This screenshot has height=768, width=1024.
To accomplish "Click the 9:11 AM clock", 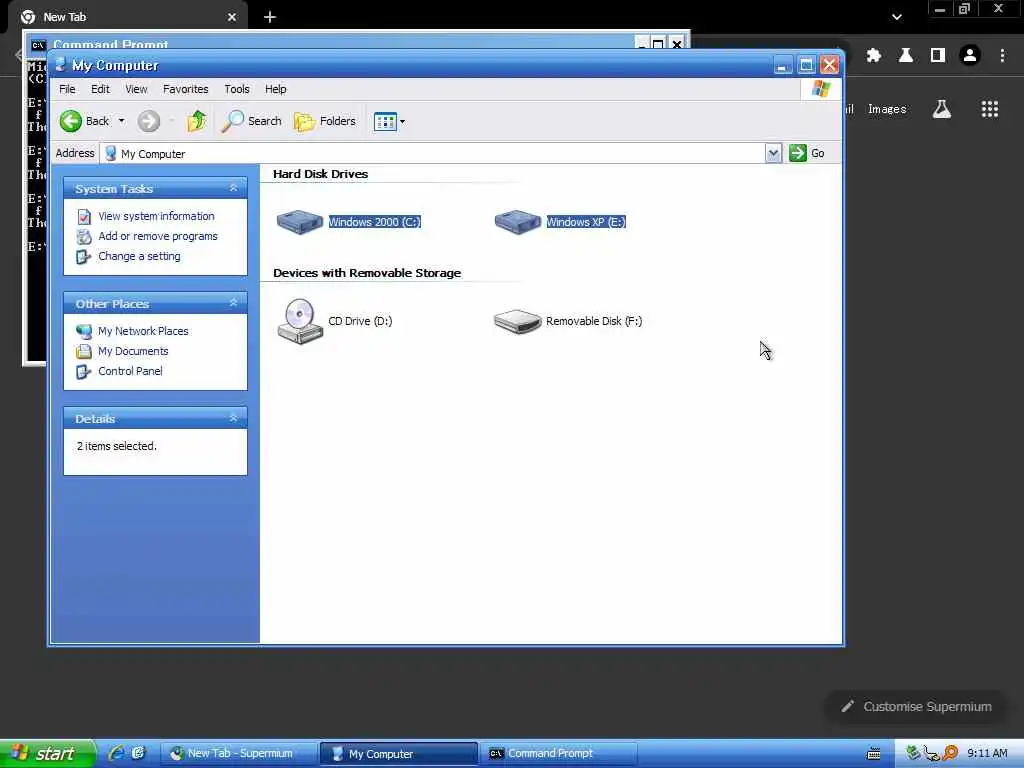I will [987, 754].
